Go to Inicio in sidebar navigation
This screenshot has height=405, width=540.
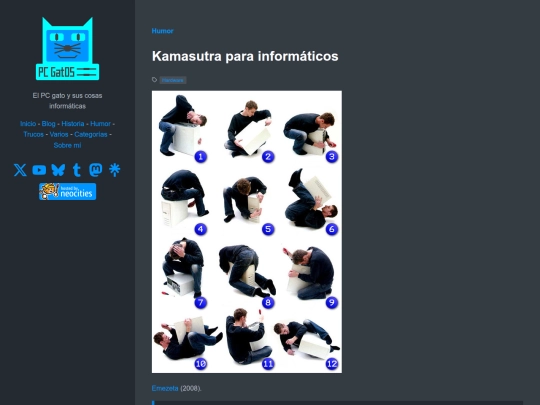(x=28, y=124)
